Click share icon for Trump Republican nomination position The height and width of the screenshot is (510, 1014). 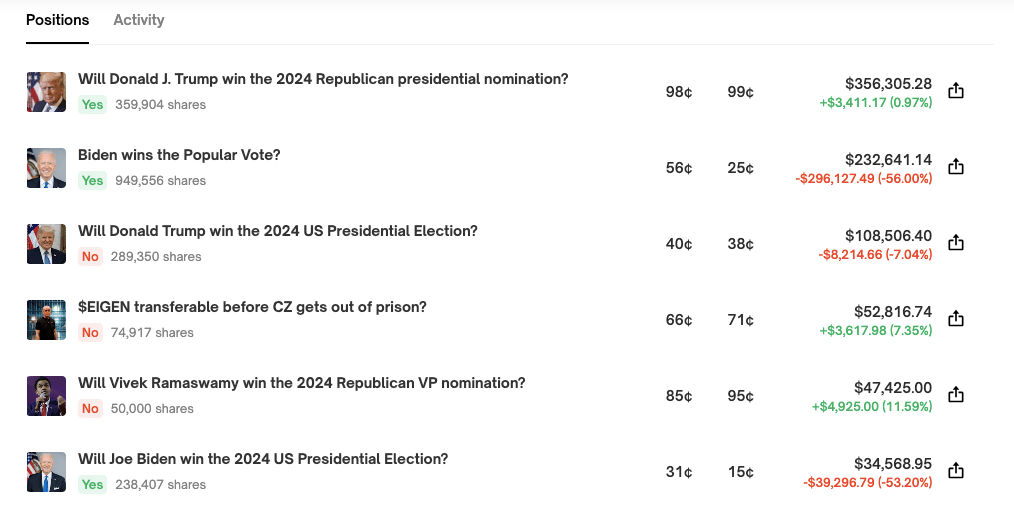click(x=955, y=91)
